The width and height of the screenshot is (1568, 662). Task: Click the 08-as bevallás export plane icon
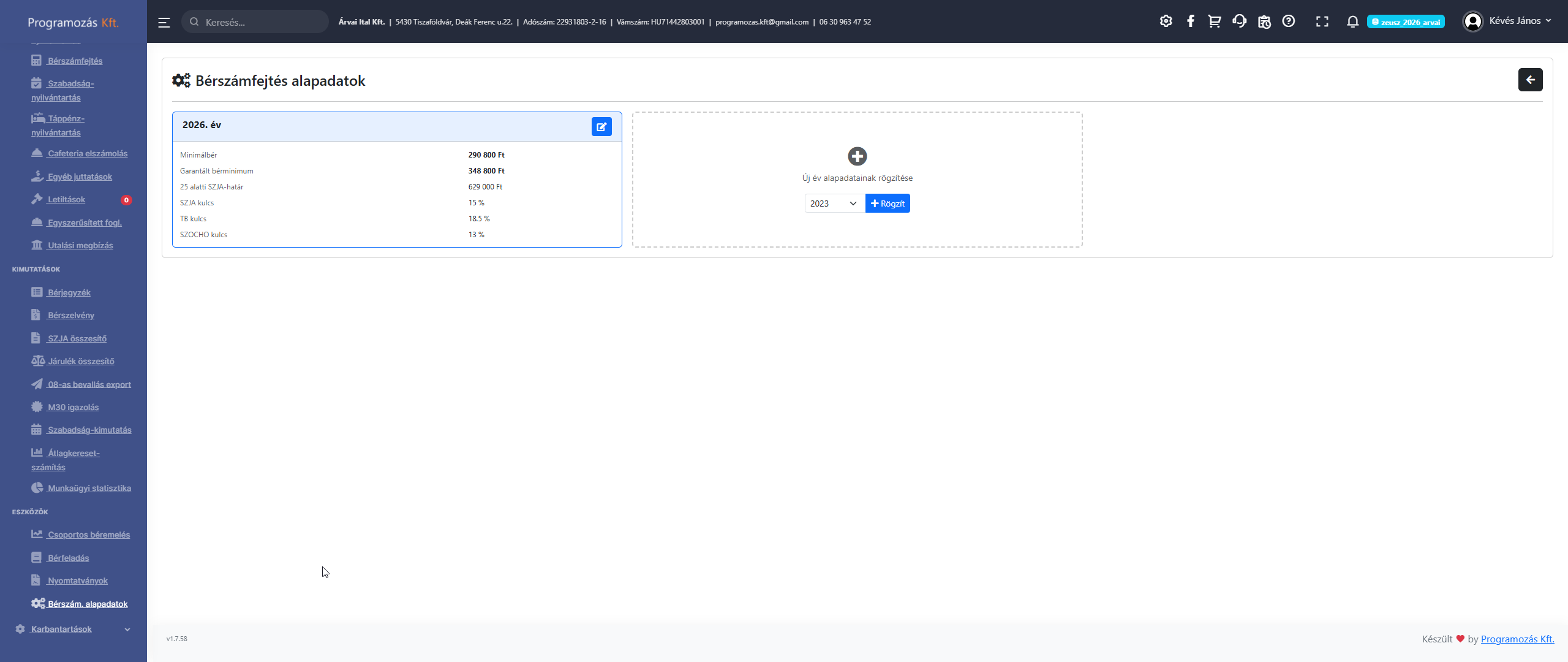click(37, 384)
